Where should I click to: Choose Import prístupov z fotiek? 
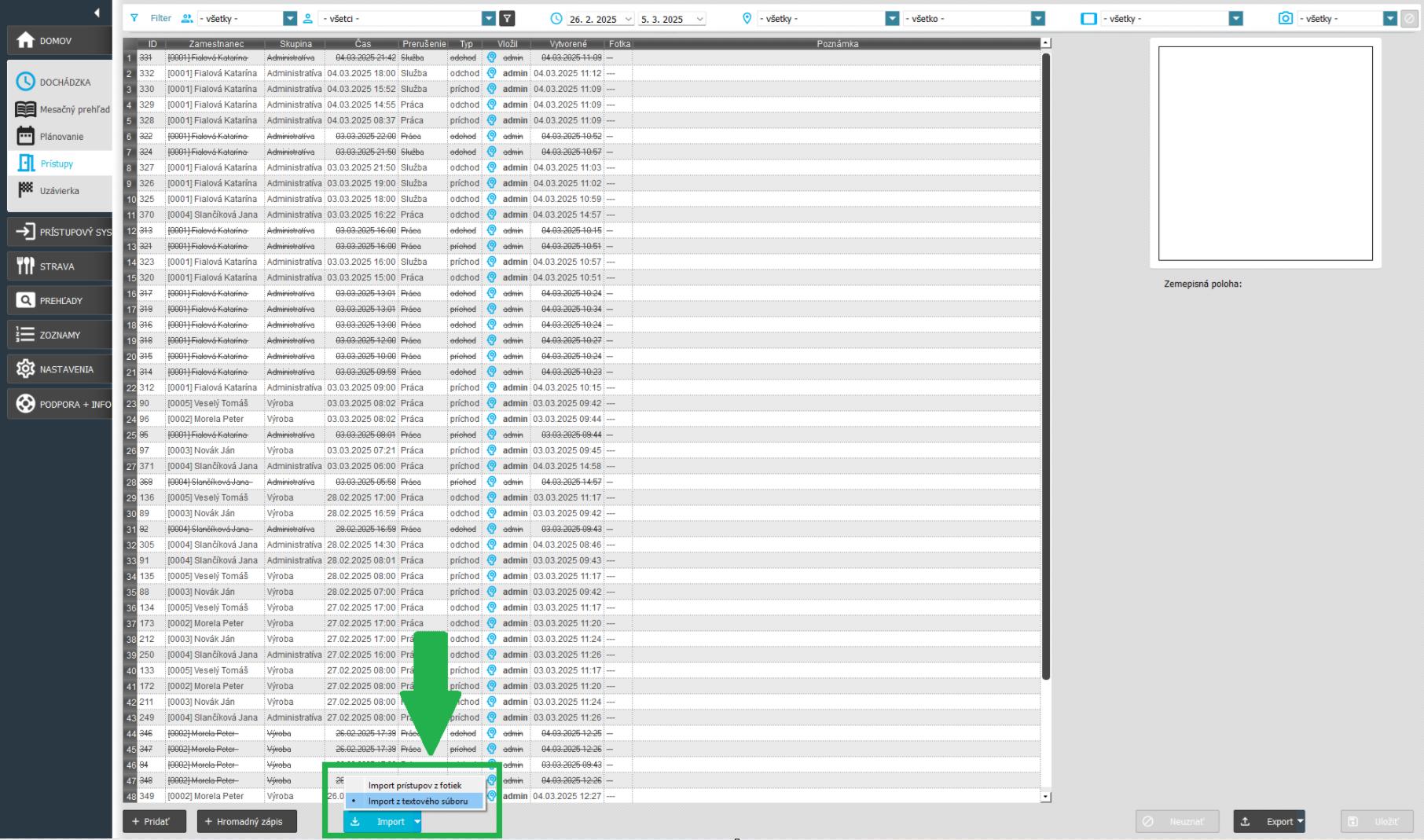(x=415, y=785)
